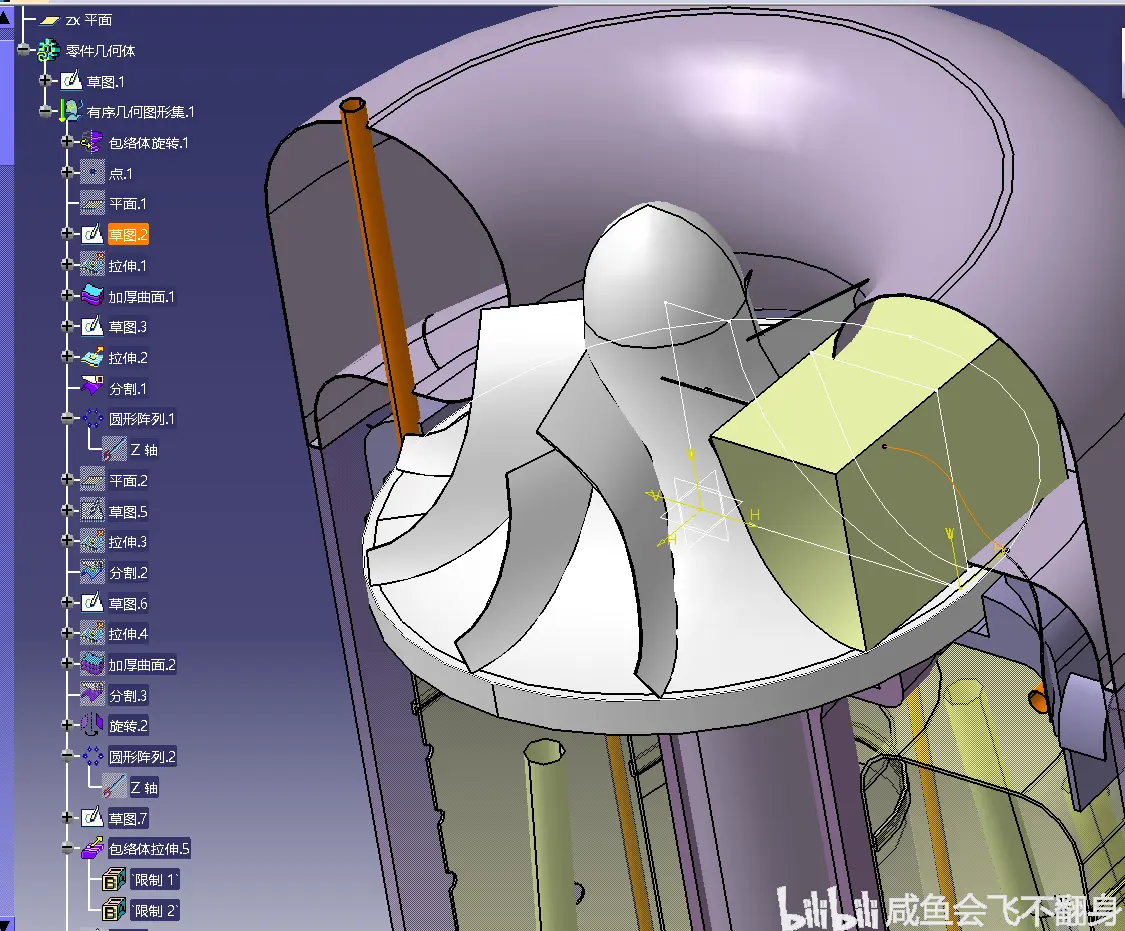Select 草图.2 highlighted tree item

point(128,235)
